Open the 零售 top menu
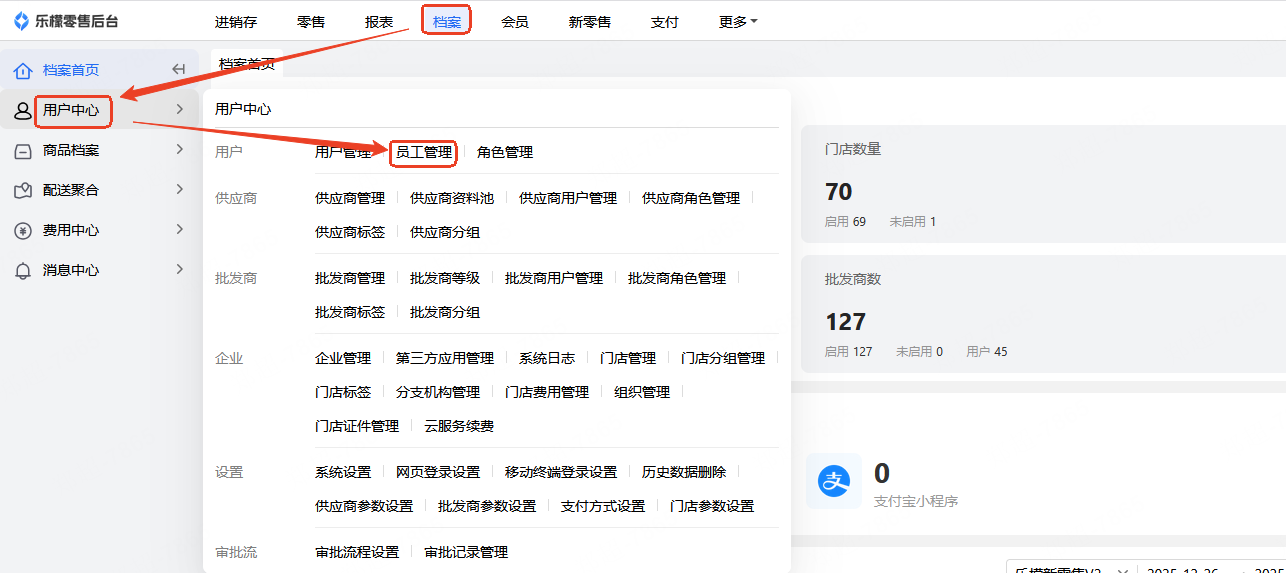This screenshot has width=1286, height=573. 311,21
